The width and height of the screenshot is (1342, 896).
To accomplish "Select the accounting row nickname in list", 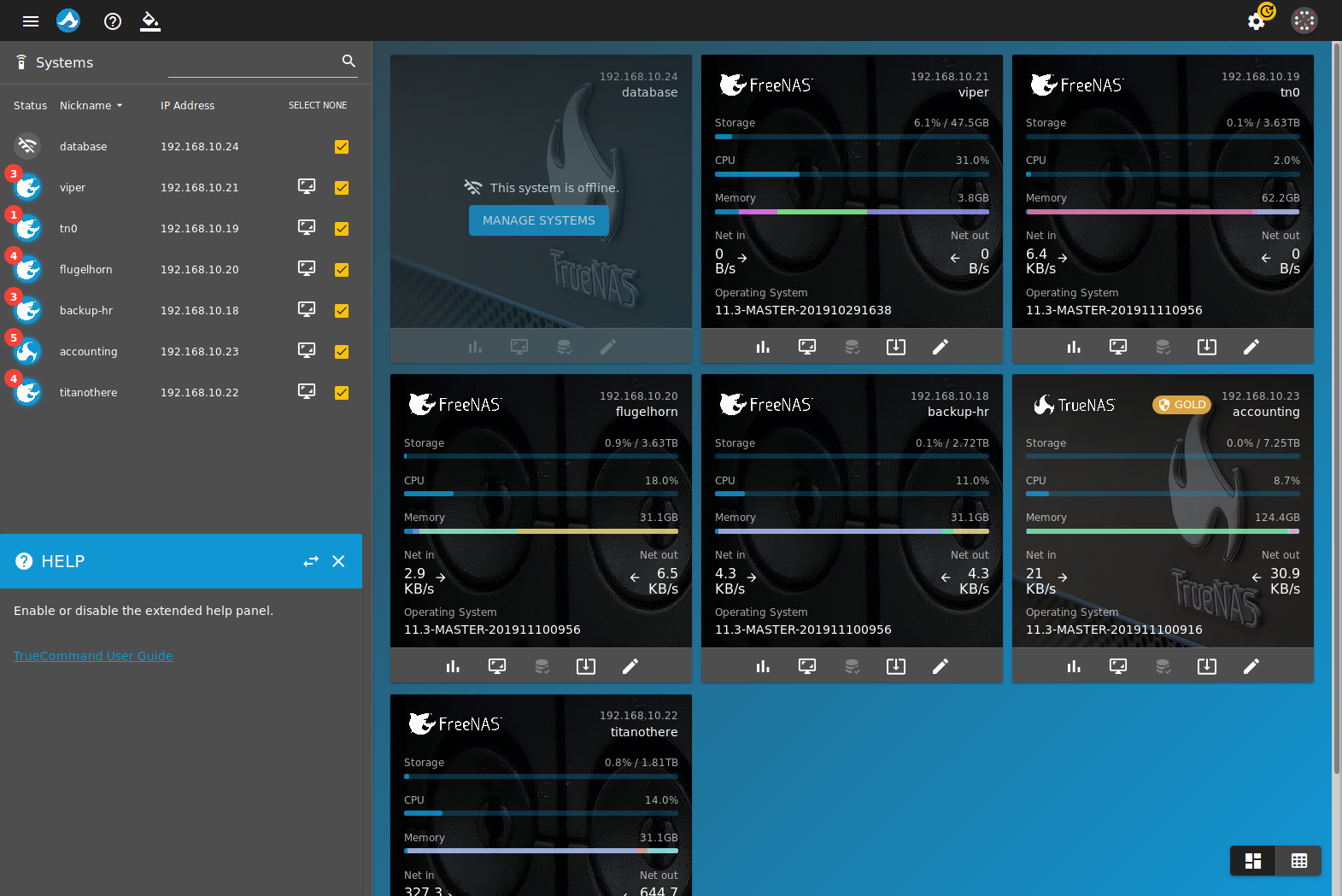I will point(88,352).
